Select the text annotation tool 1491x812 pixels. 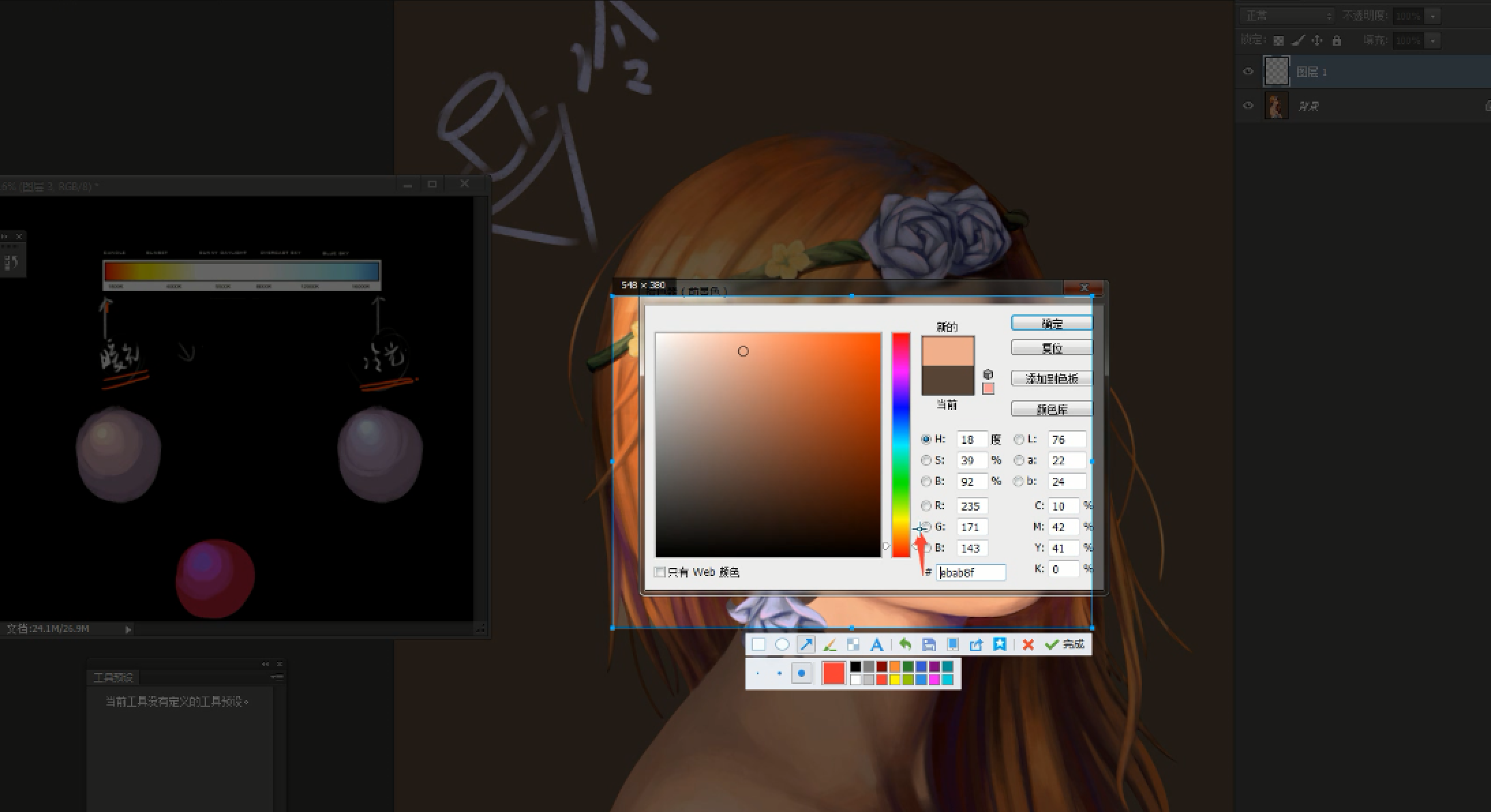(876, 644)
